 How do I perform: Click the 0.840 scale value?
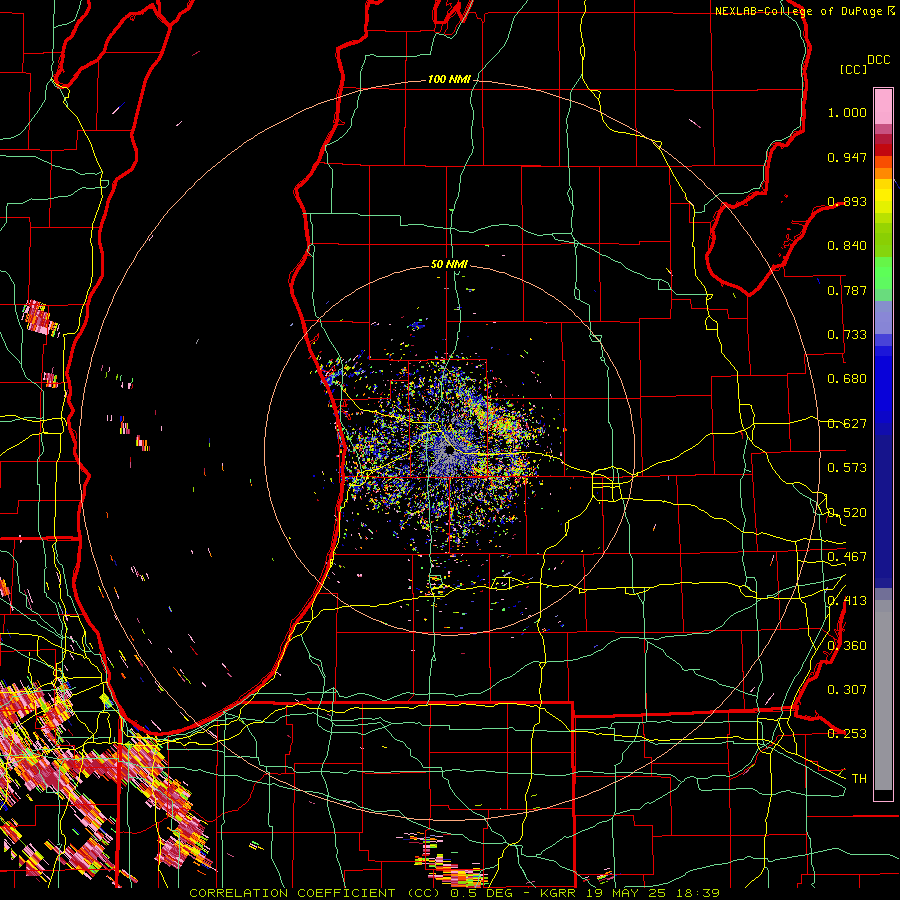click(847, 246)
